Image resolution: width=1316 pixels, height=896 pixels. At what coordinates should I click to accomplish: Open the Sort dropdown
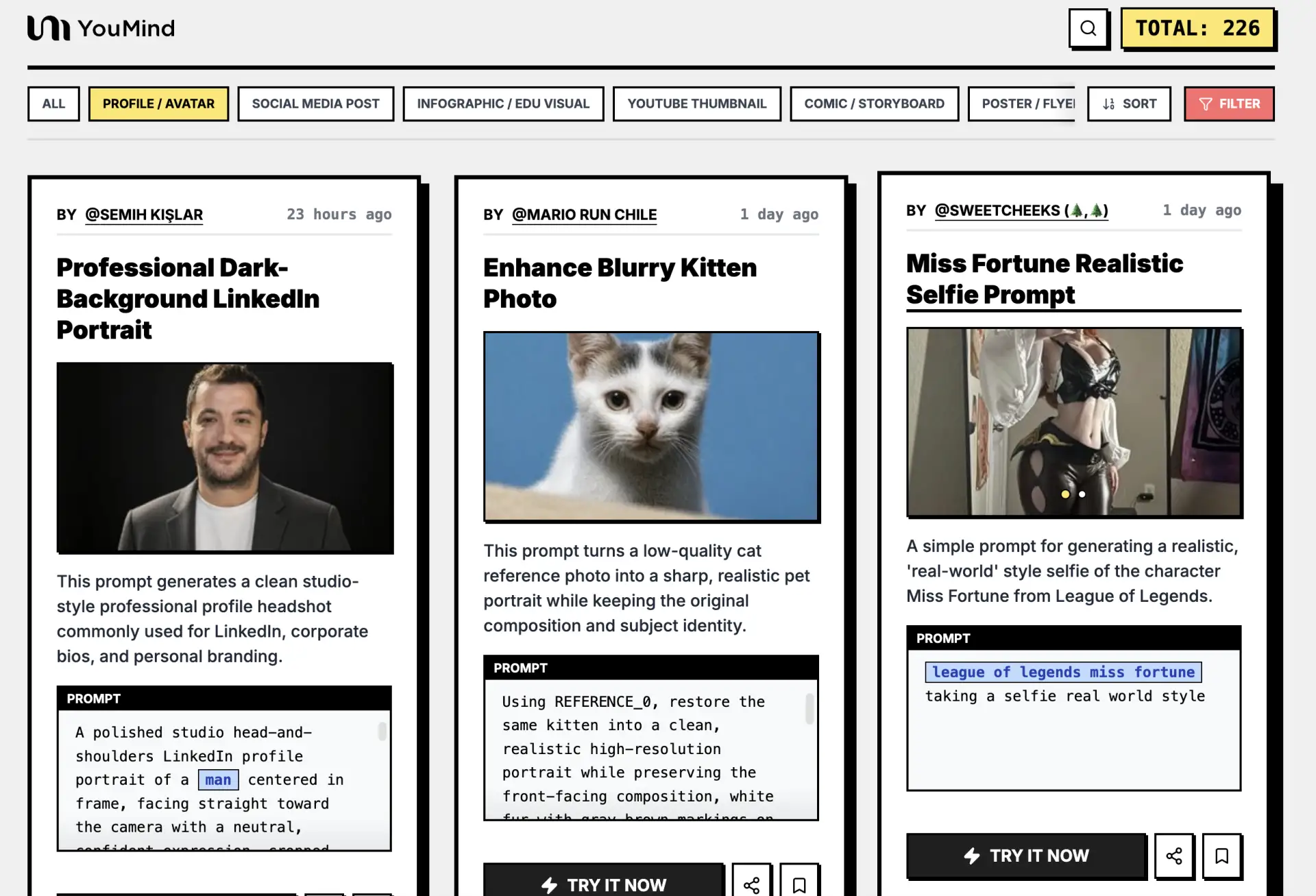click(x=1129, y=104)
